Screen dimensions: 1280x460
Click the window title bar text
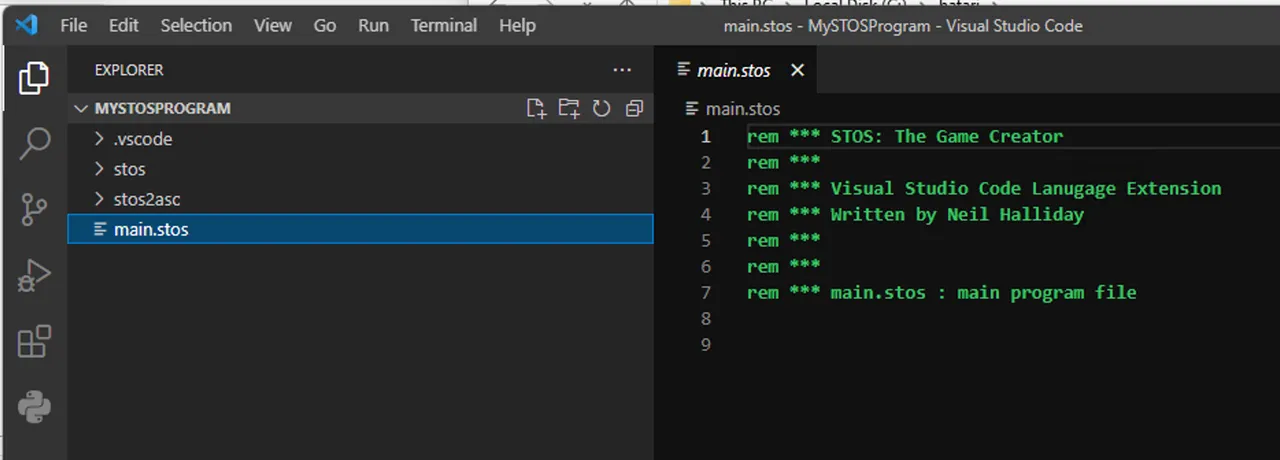(903, 26)
